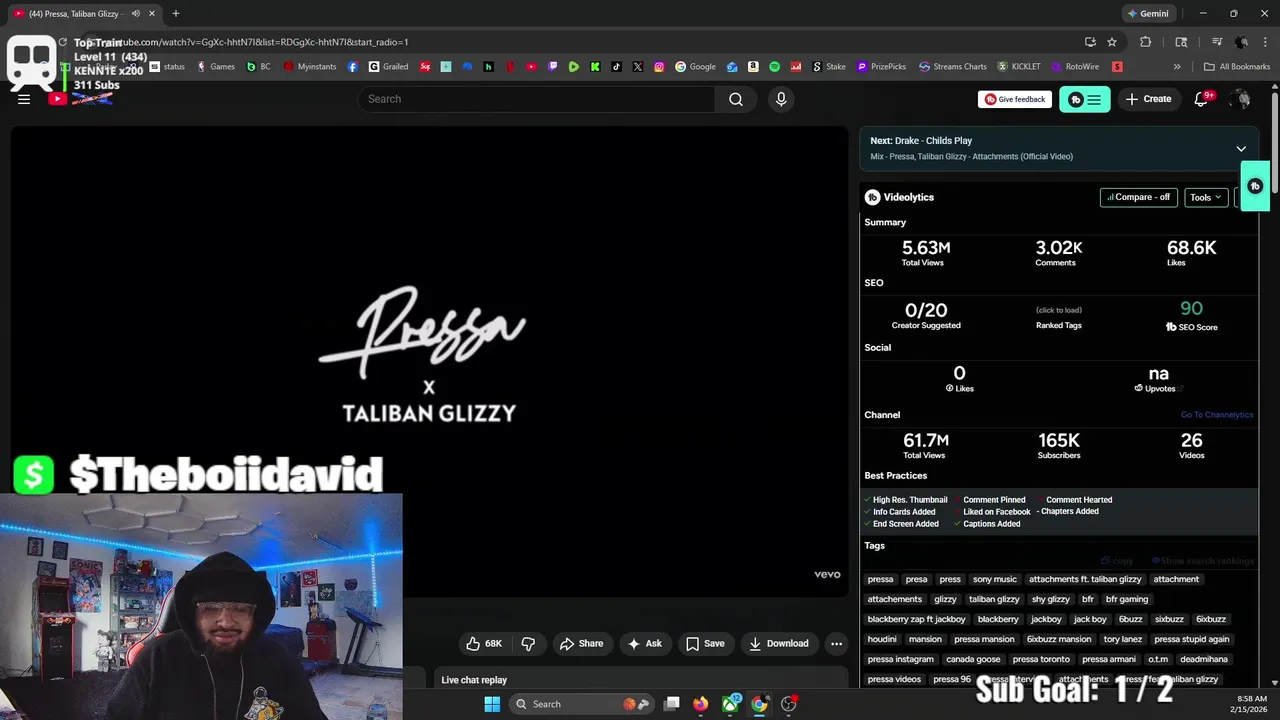Expand the Next: Drake - Childs Play playlist panel
Image resolution: width=1280 pixels, height=720 pixels.
click(x=1241, y=149)
